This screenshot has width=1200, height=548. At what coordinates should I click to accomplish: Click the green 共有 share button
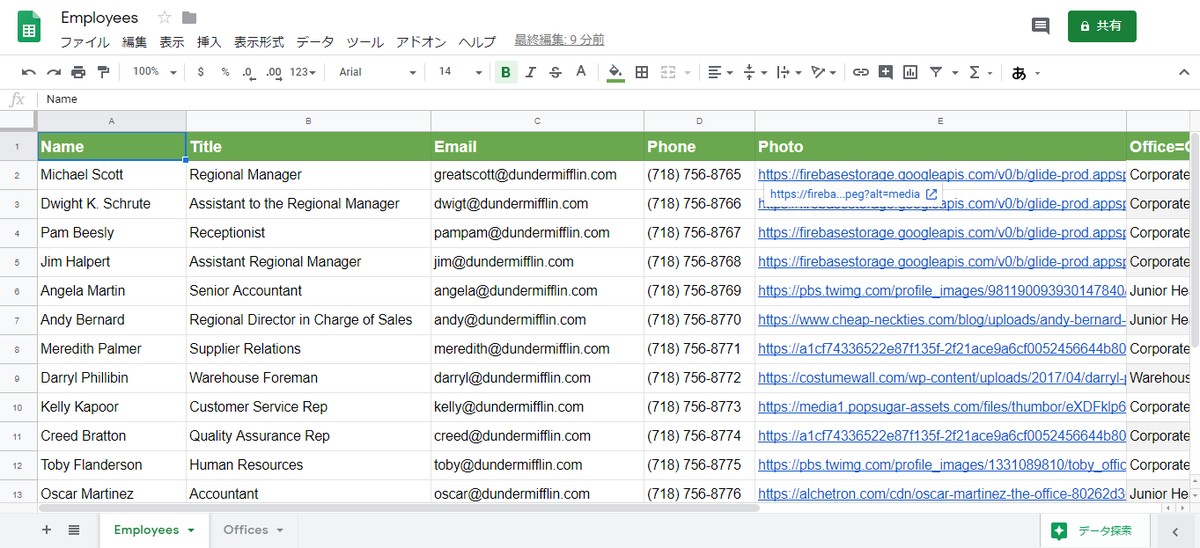pos(1102,26)
